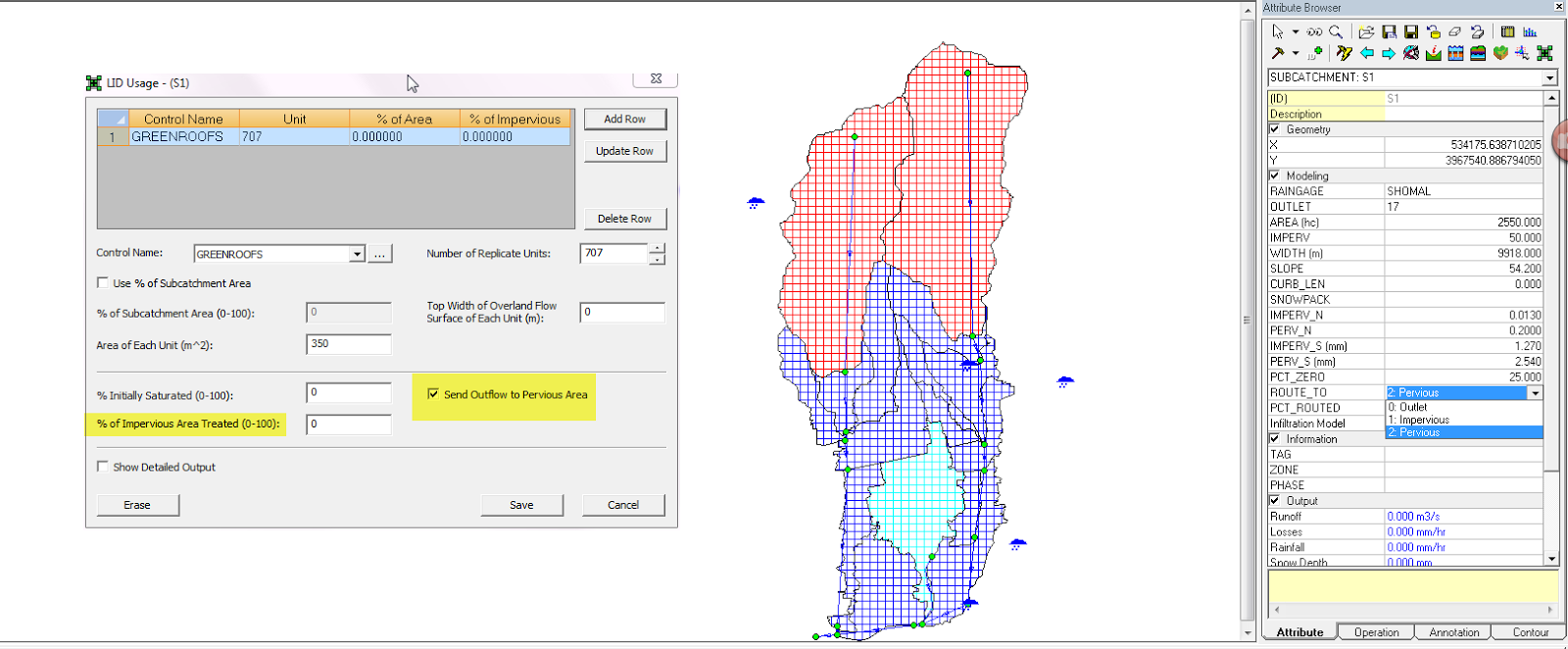
Task: Switch to the Attribute tab
Action: point(1299,632)
